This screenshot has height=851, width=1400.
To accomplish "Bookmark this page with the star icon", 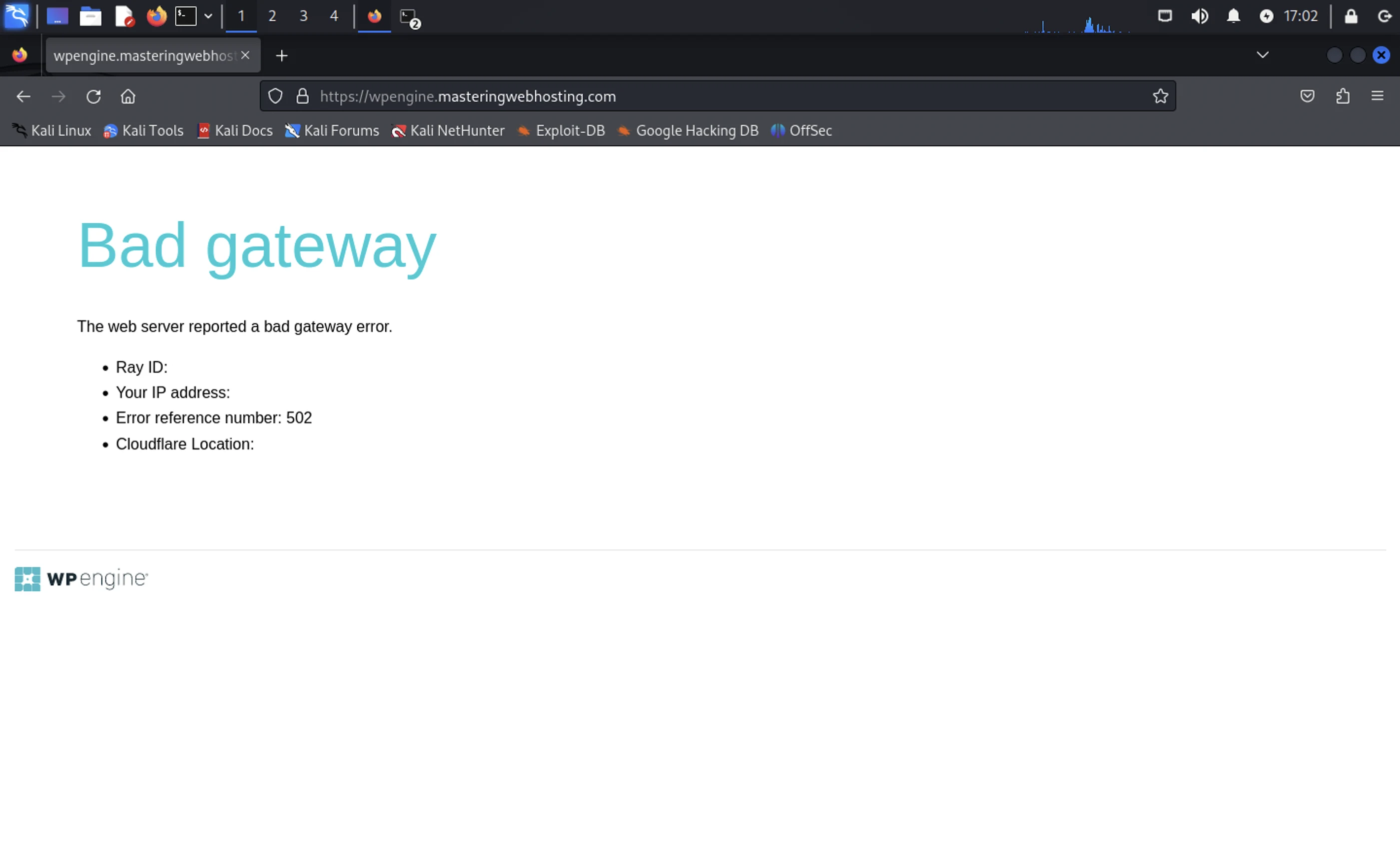I will point(1160,96).
